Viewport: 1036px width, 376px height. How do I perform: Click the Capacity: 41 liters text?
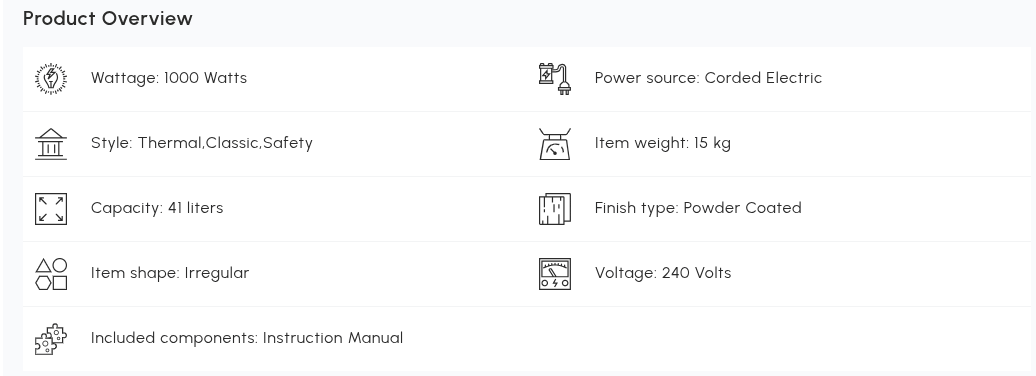click(x=157, y=208)
